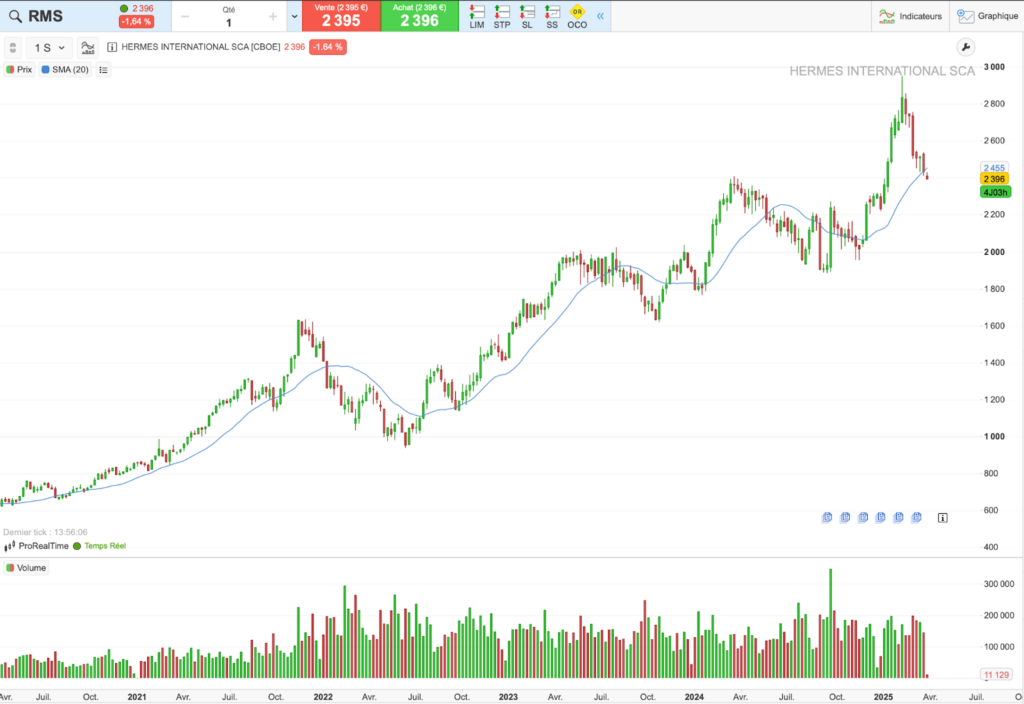Open the chart style icon beside timeframe
Image resolution: width=1024 pixels, height=704 pixels.
tap(87, 48)
